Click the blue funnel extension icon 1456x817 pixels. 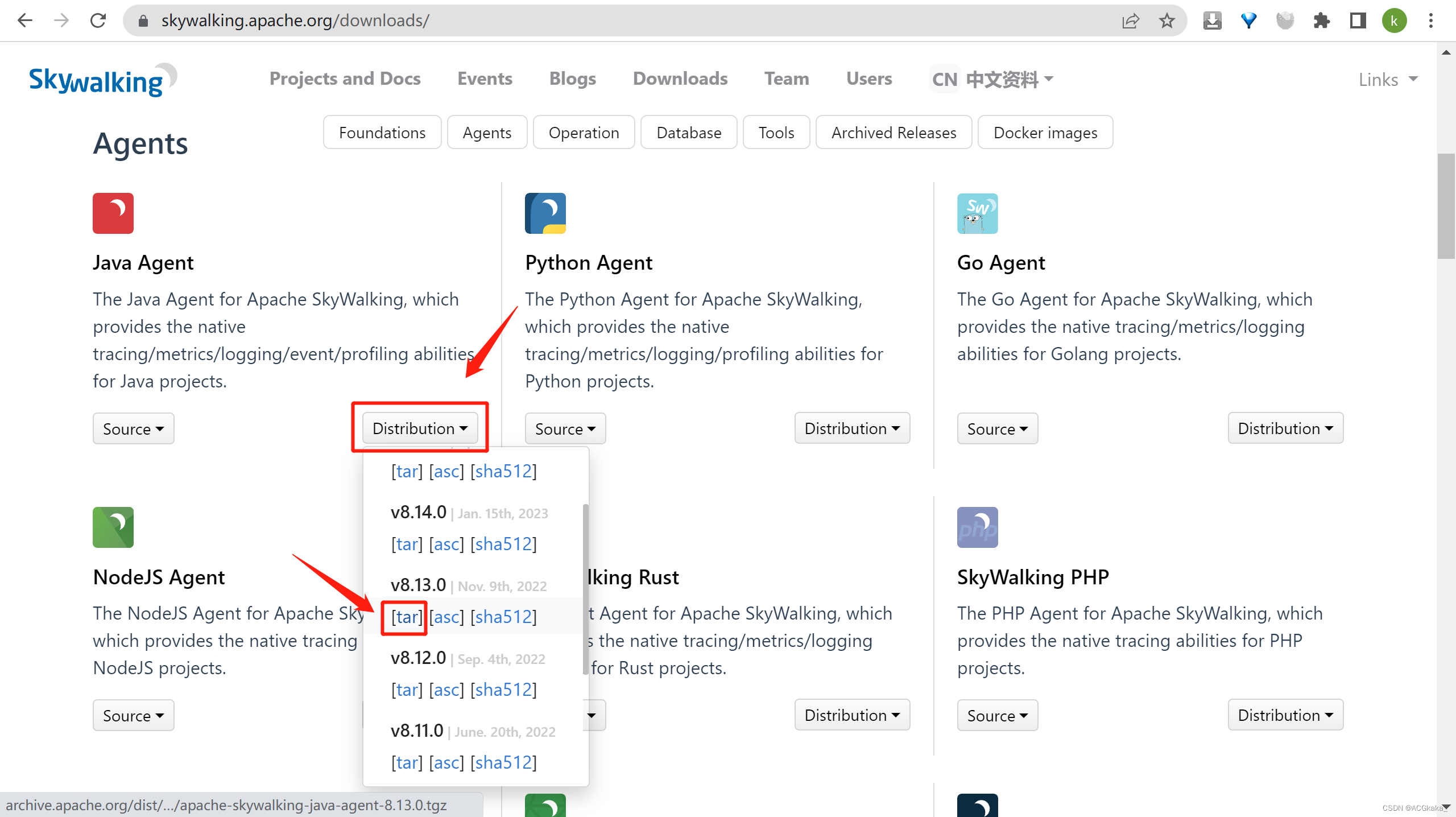point(1249,21)
